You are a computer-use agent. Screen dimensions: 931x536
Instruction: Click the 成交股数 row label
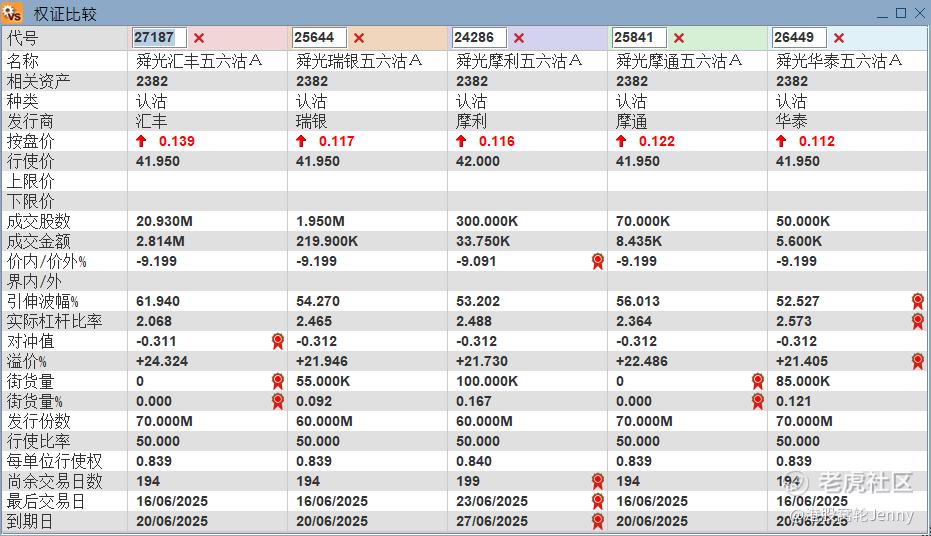click(39, 221)
